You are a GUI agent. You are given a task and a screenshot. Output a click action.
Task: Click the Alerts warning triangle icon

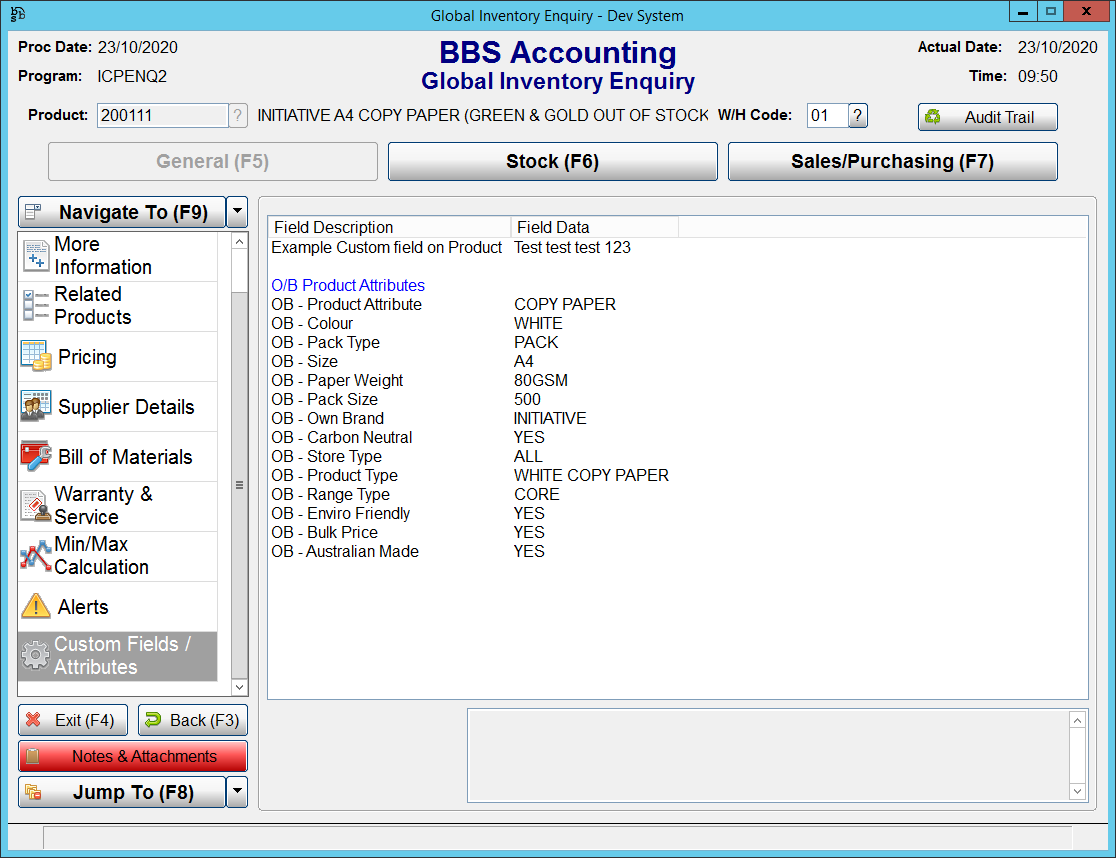click(x=36, y=606)
